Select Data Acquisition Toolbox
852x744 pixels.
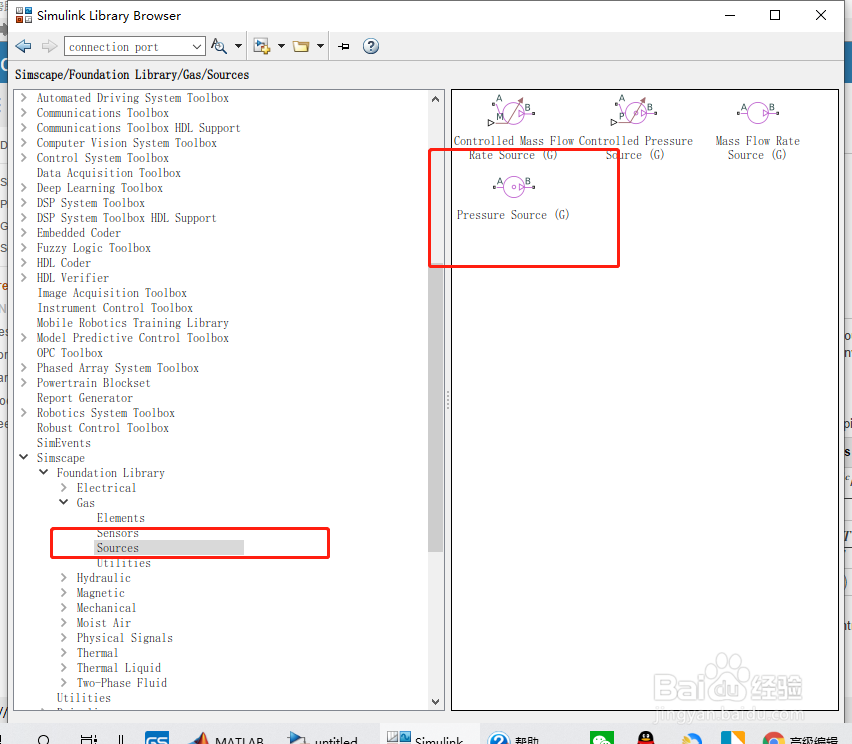click(109, 173)
